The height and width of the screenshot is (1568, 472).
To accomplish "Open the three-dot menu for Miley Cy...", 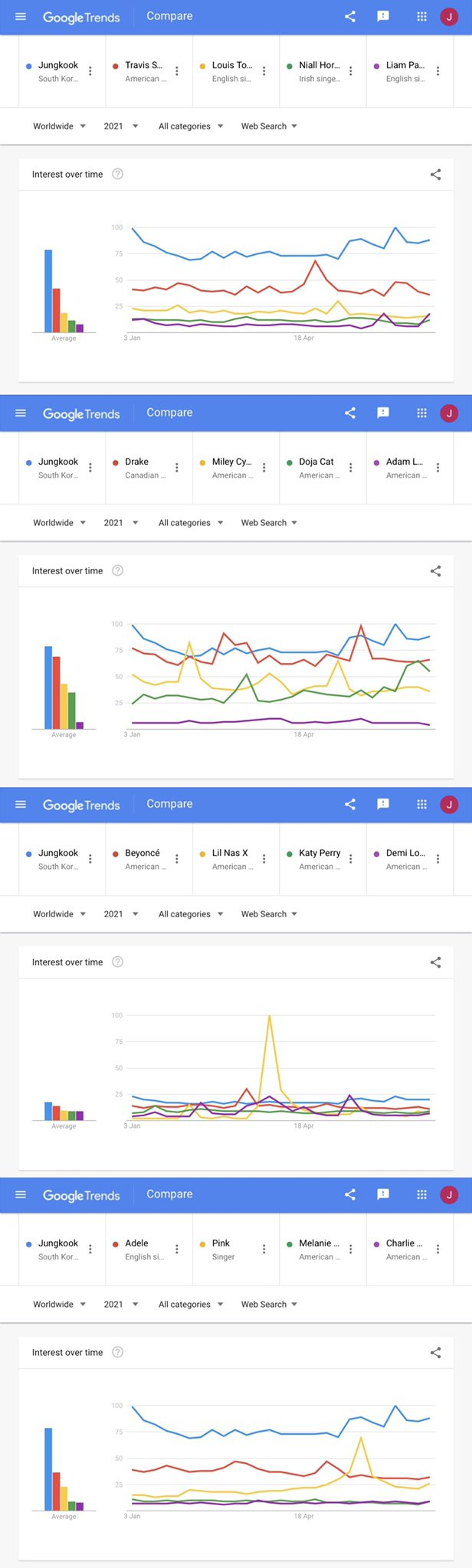I will pos(264,468).
